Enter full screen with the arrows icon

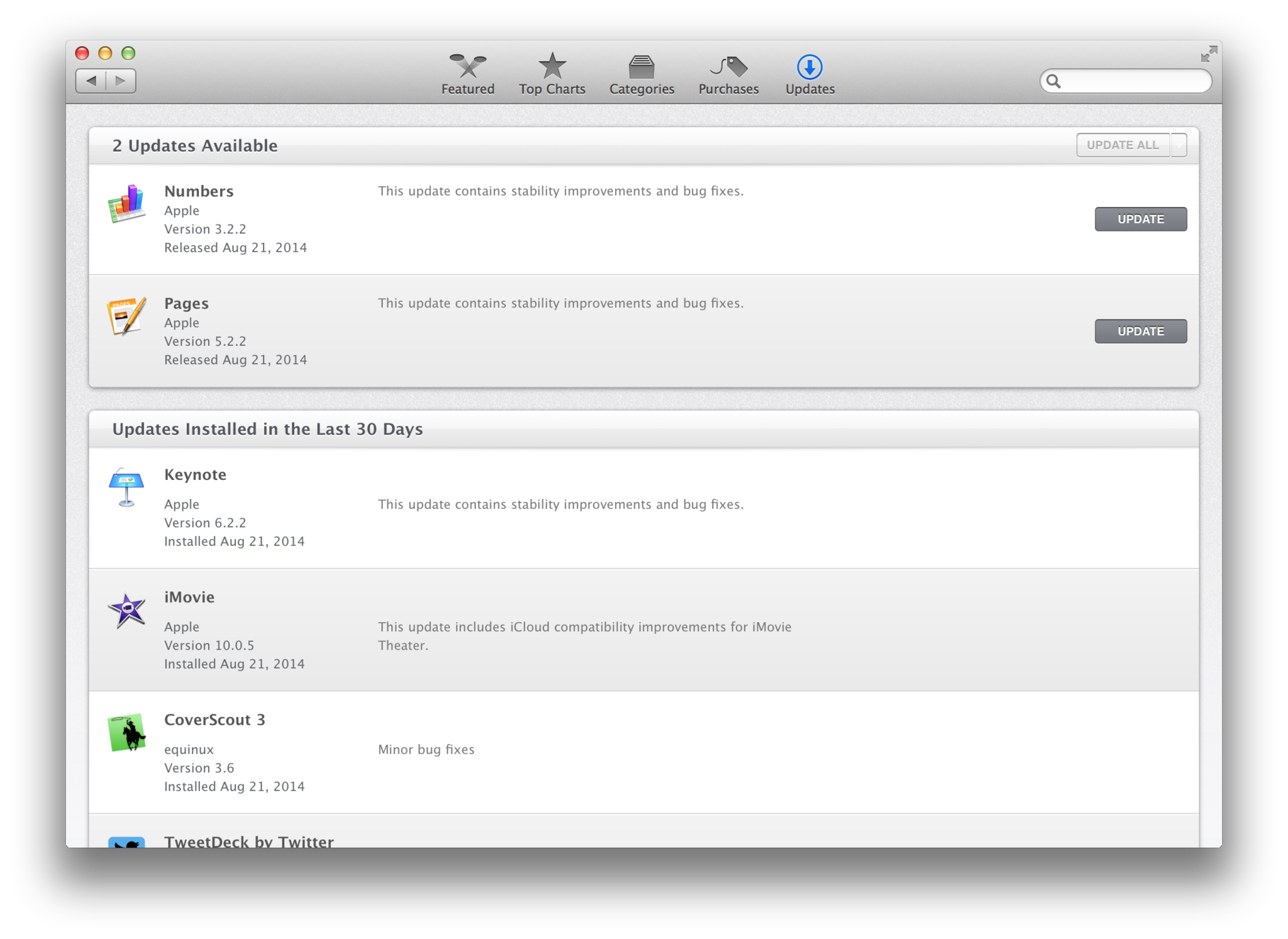(x=1208, y=54)
